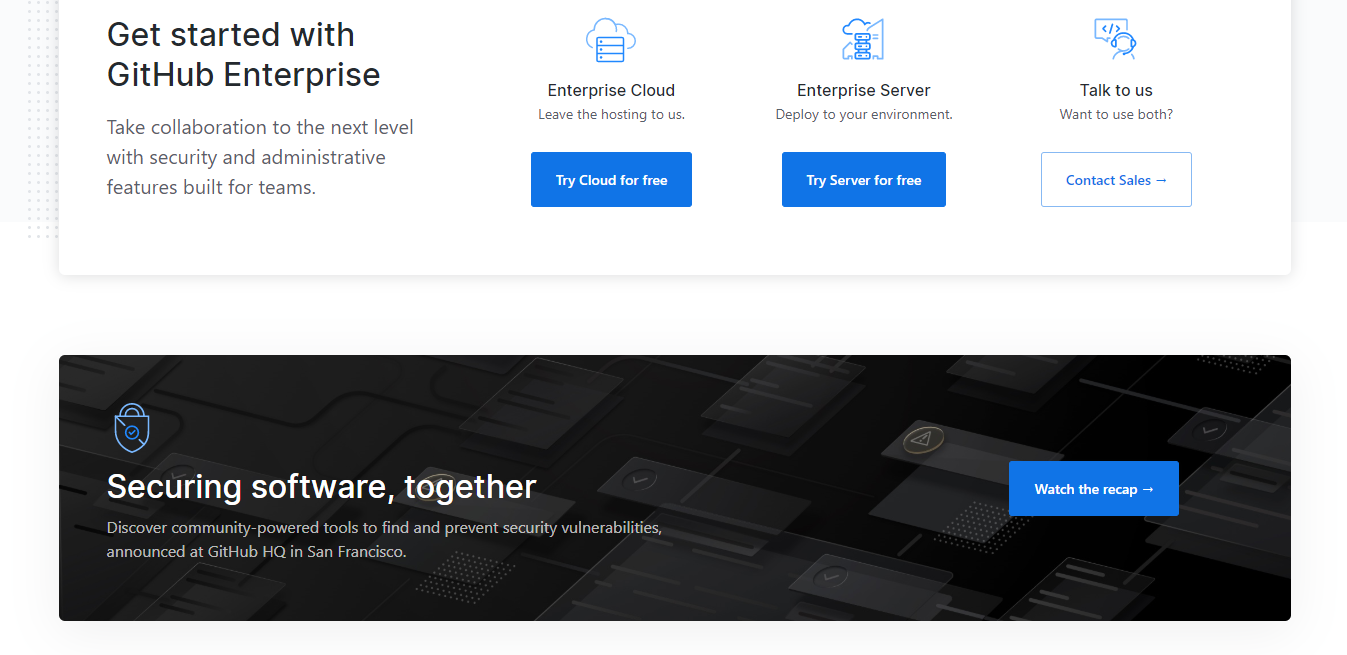Click 'Deploy to your environment.' text
This screenshot has width=1347, height=655.
tap(864, 114)
